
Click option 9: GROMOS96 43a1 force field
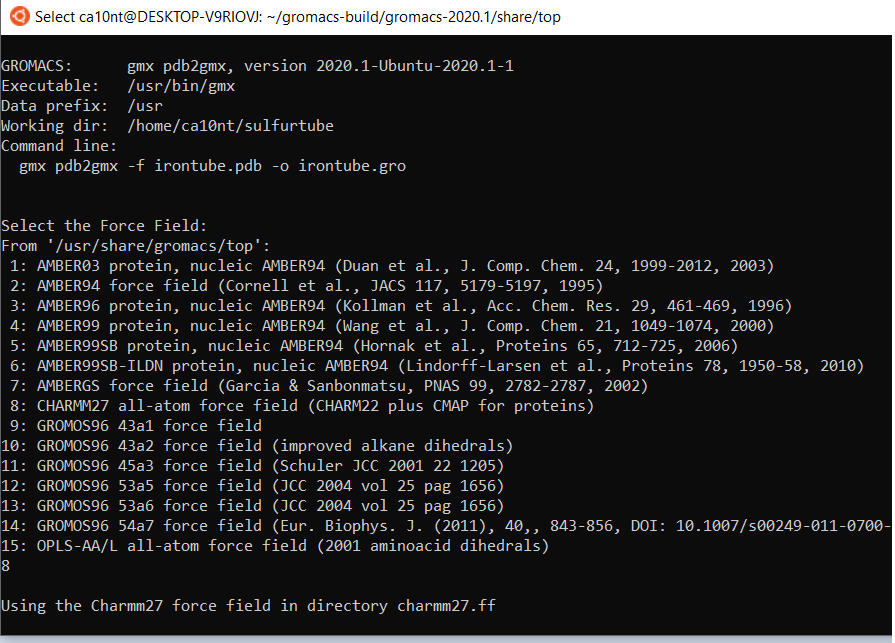tap(136, 426)
